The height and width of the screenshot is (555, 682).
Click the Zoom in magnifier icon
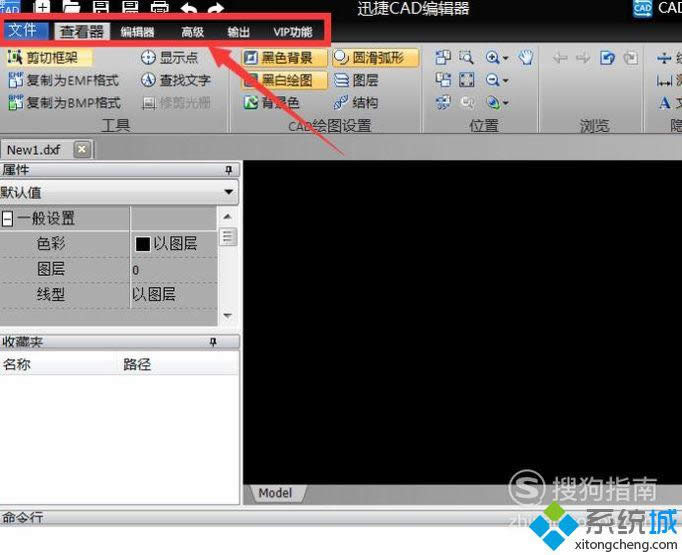[492, 57]
